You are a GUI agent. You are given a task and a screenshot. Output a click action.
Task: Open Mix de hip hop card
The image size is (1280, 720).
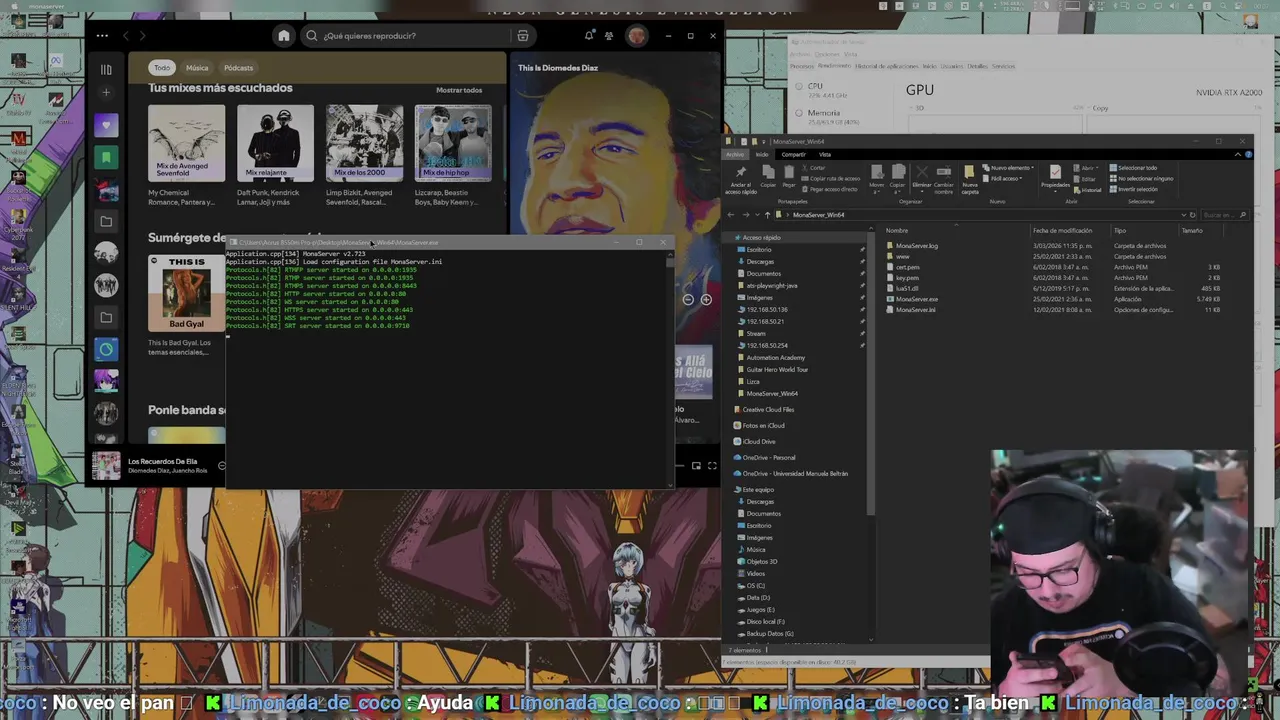(x=453, y=156)
